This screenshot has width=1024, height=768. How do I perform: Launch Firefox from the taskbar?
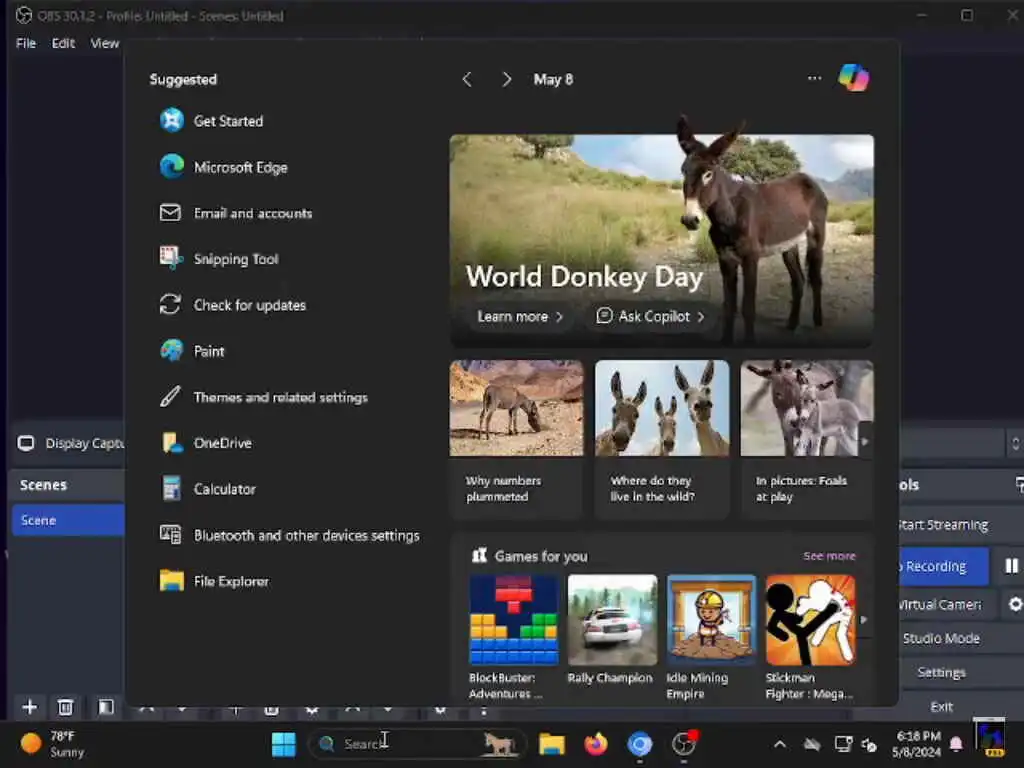coord(596,744)
